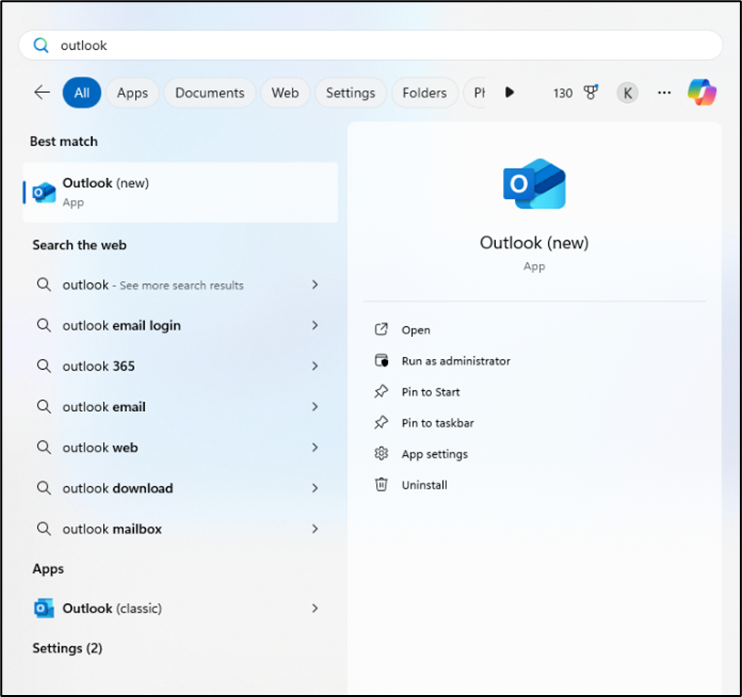Image resolution: width=742 pixels, height=697 pixels.
Task: Switch to the Apps filter tab
Action: (132, 93)
